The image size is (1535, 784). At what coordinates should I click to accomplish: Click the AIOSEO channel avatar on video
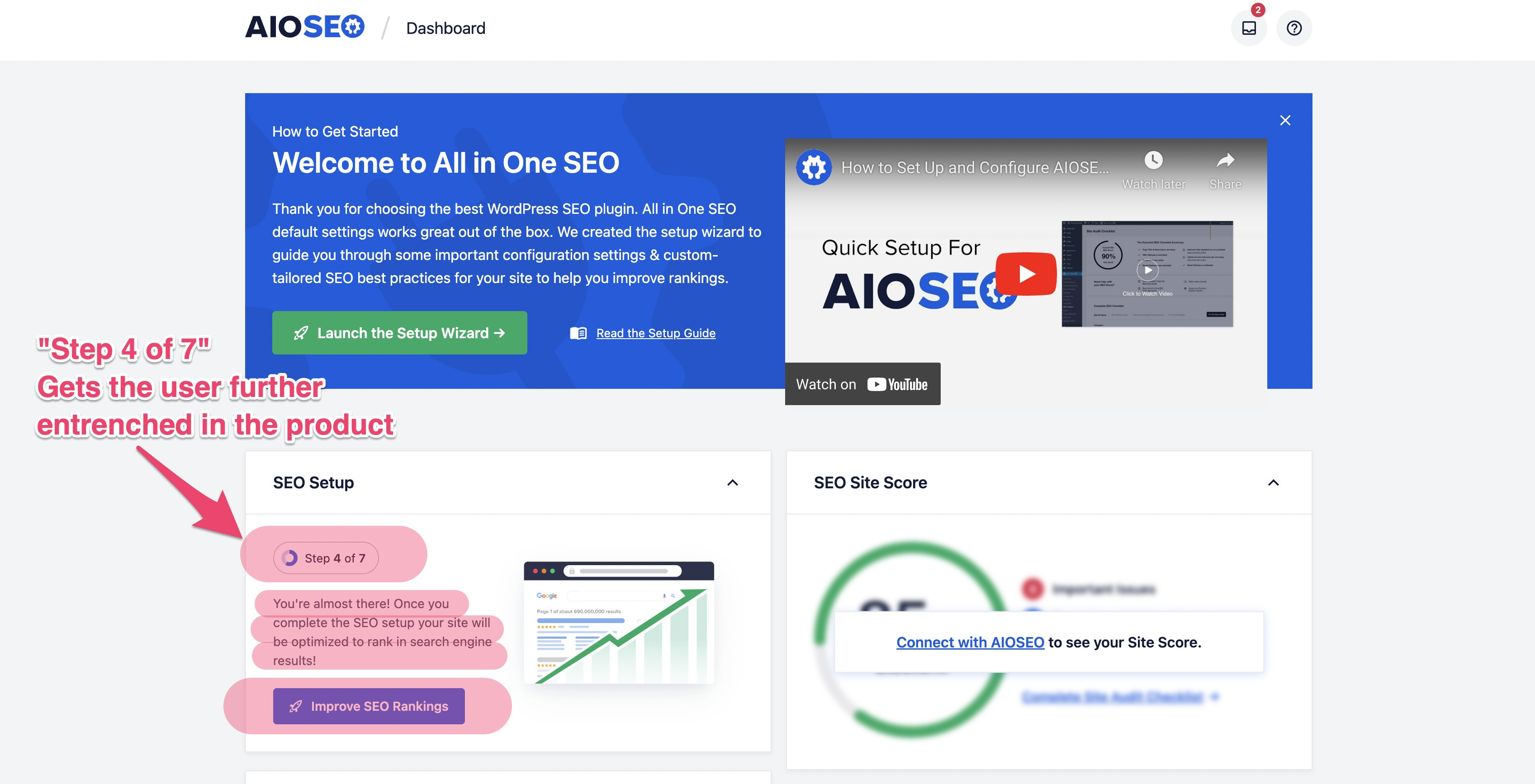tap(814, 167)
